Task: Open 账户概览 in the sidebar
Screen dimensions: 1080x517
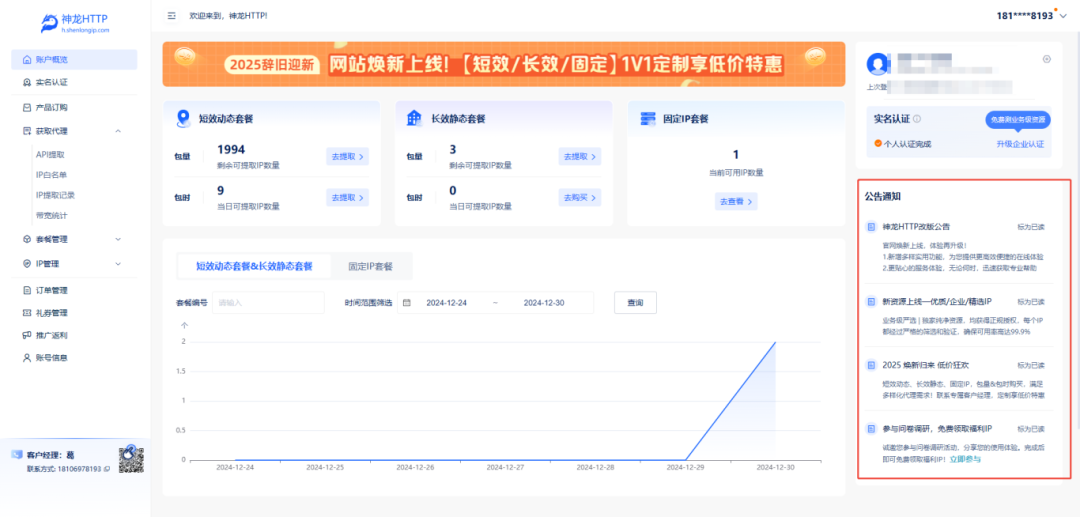Action: pyautogui.click(x=74, y=60)
